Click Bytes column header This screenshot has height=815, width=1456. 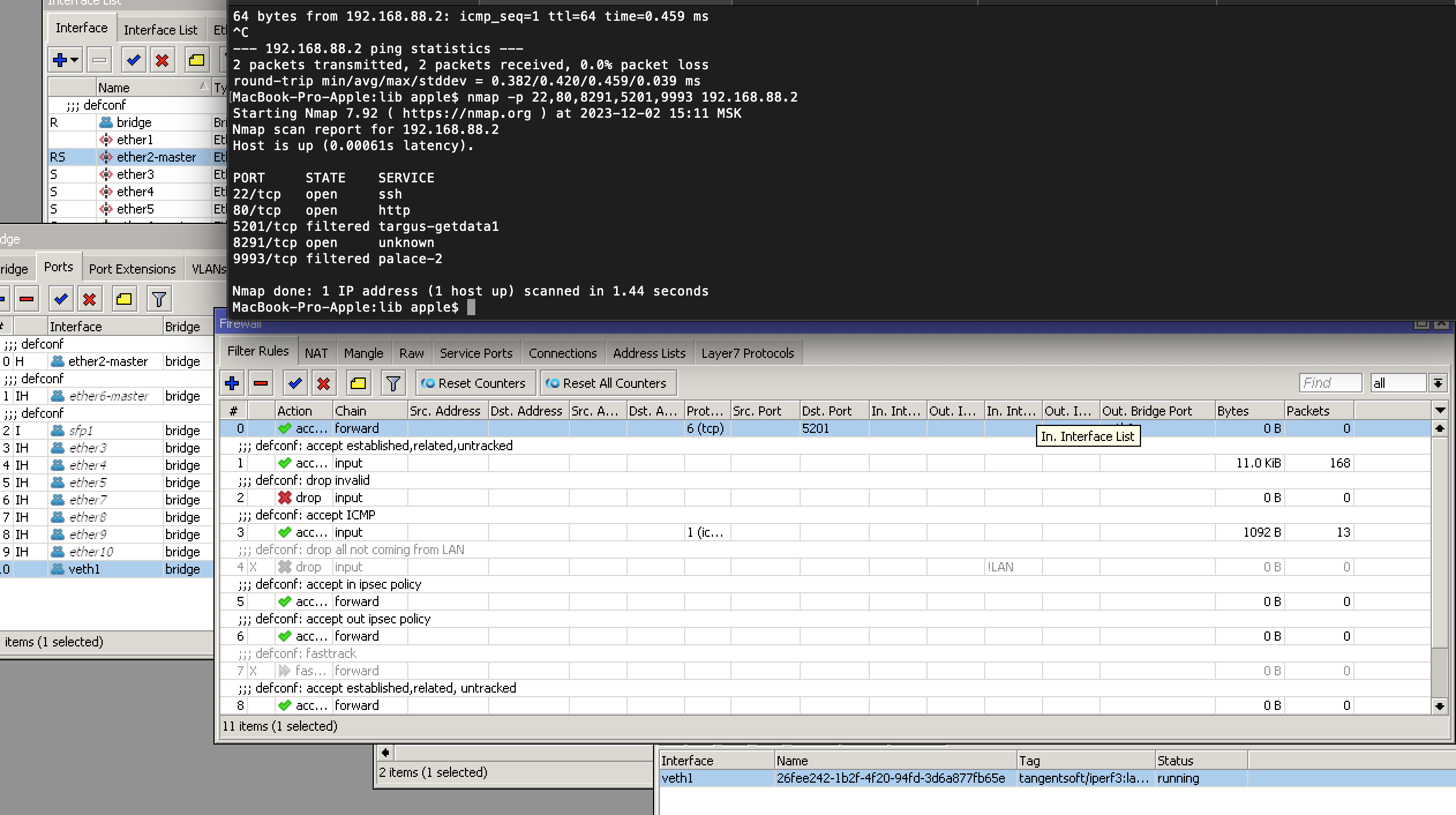point(1249,411)
